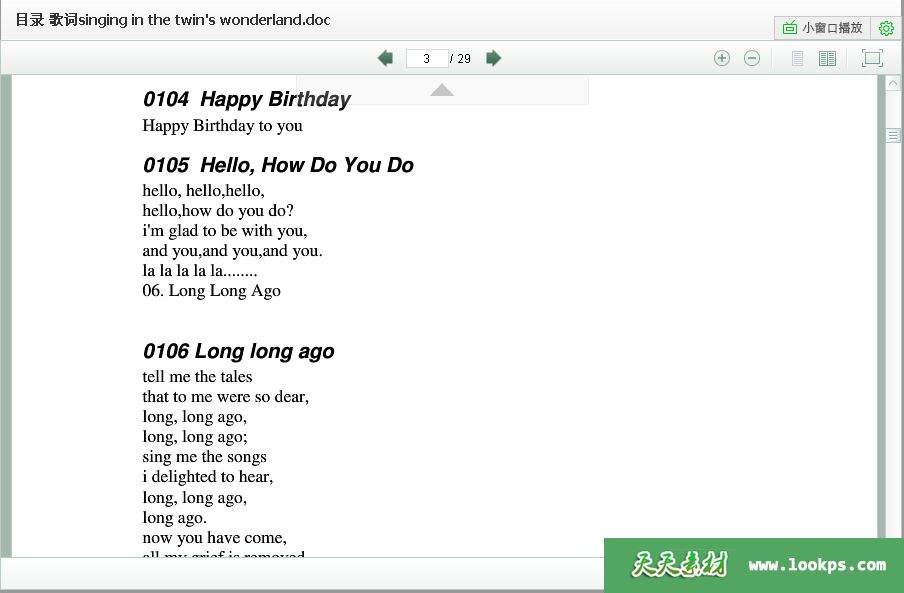Open the www.lookps.com link
This screenshot has height=593, width=904.
click(817, 565)
